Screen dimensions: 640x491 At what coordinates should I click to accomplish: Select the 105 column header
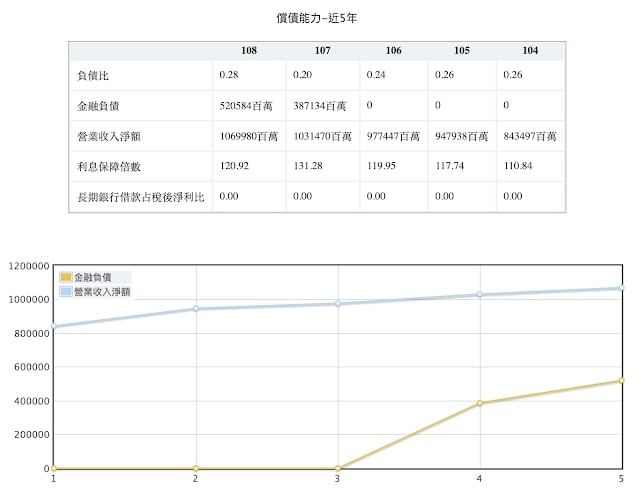pyautogui.click(x=462, y=51)
